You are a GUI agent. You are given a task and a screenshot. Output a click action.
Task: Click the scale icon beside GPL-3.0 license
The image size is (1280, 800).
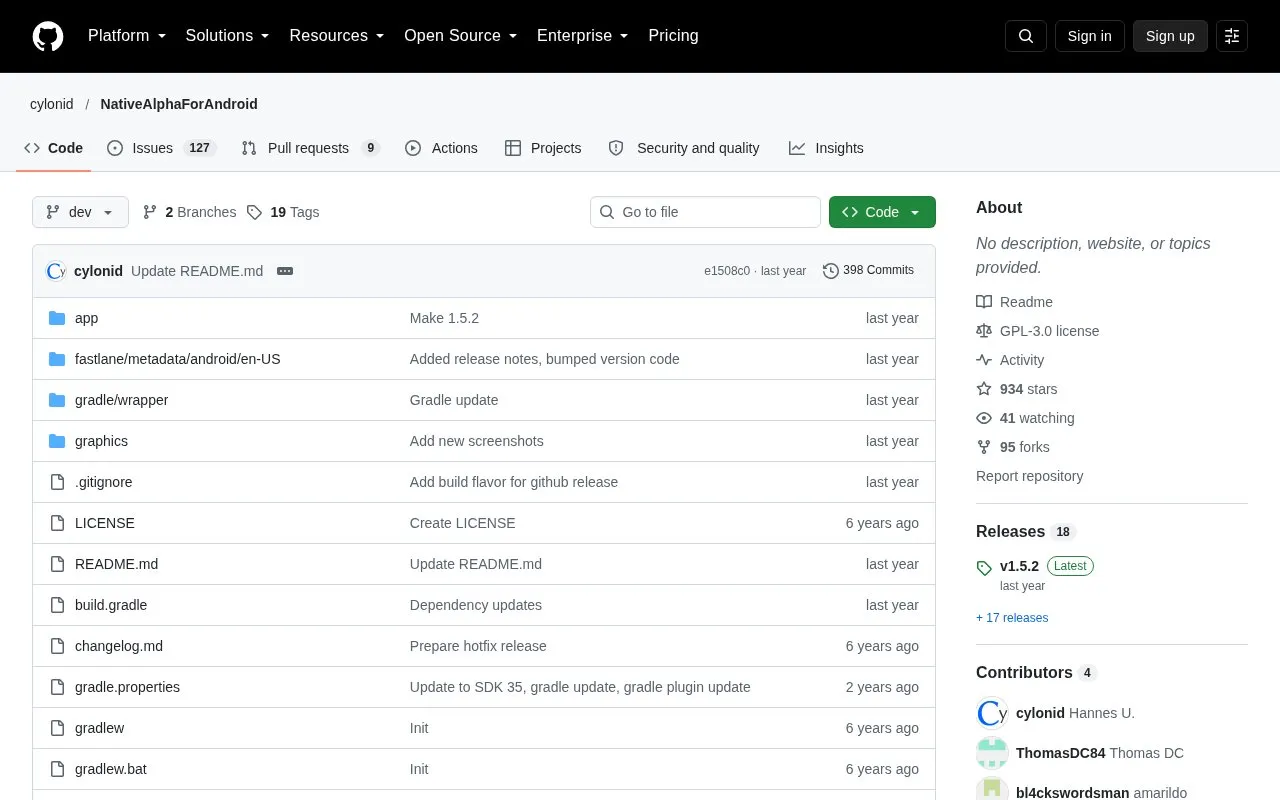click(x=984, y=331)
